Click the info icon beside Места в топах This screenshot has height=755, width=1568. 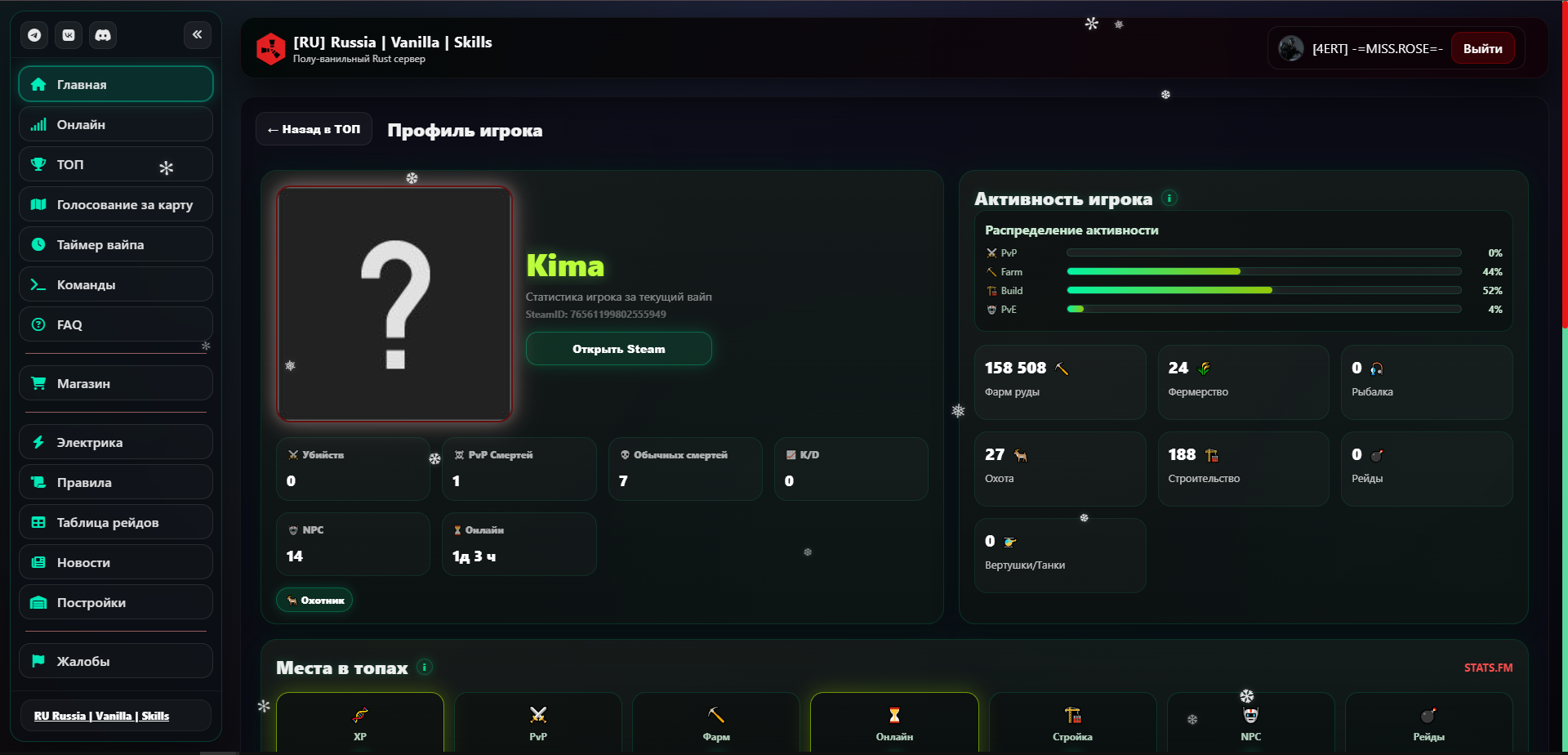tap(425, 667)
